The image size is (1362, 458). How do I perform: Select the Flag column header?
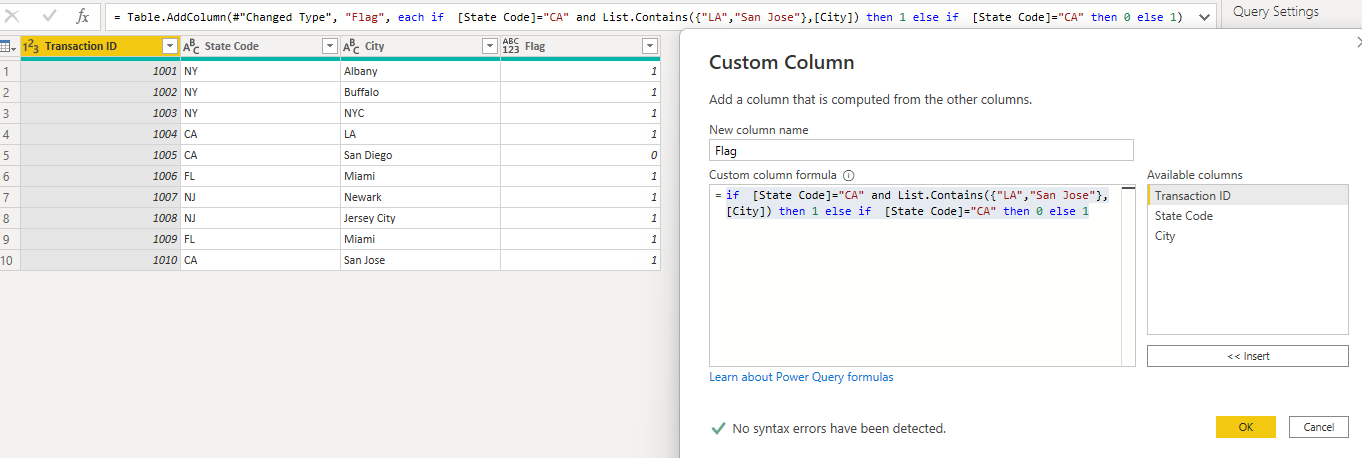click(x=580, y=46)
